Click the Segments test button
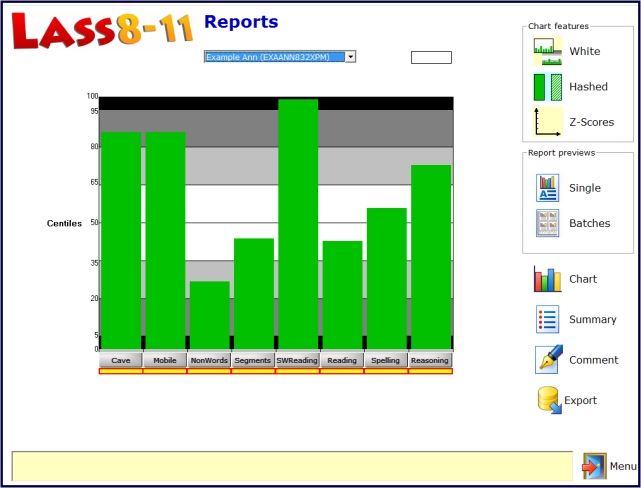This screenshot has width=641, height=488. [253, 360]
